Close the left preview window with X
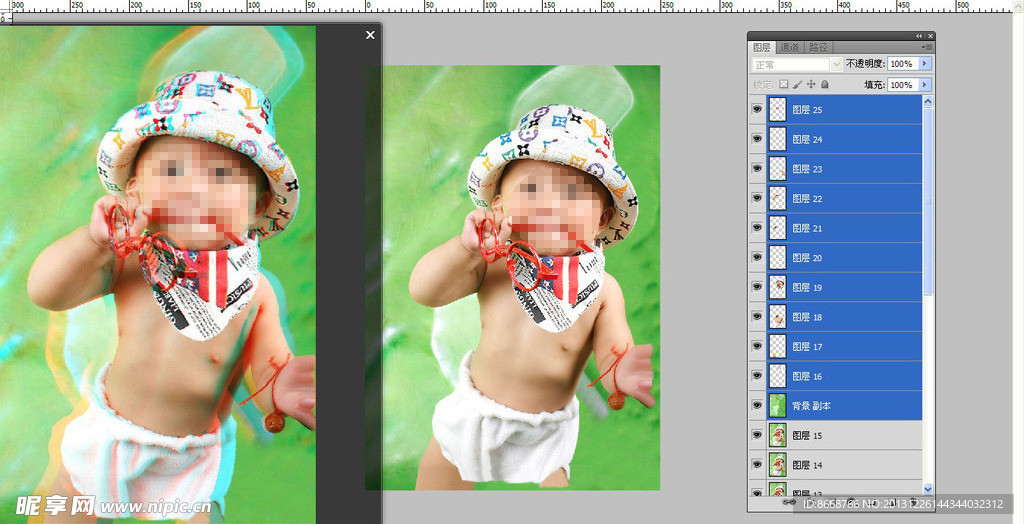1024x524 pixels. point(370,35)
